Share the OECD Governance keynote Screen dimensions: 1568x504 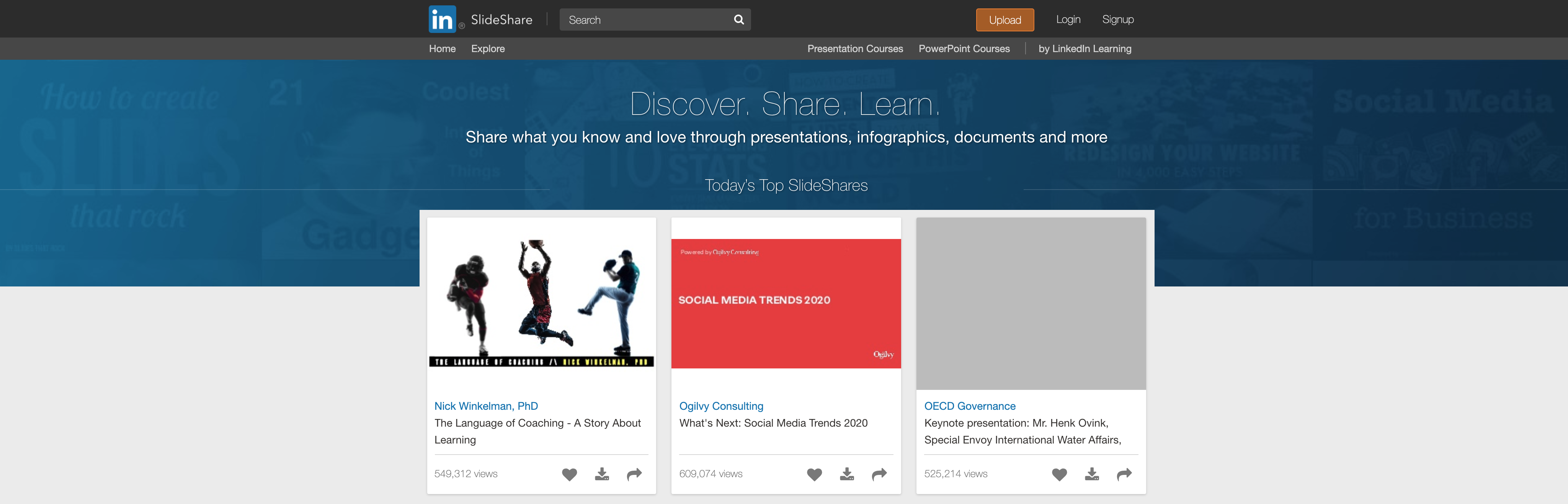click(x=1124, y=474)
